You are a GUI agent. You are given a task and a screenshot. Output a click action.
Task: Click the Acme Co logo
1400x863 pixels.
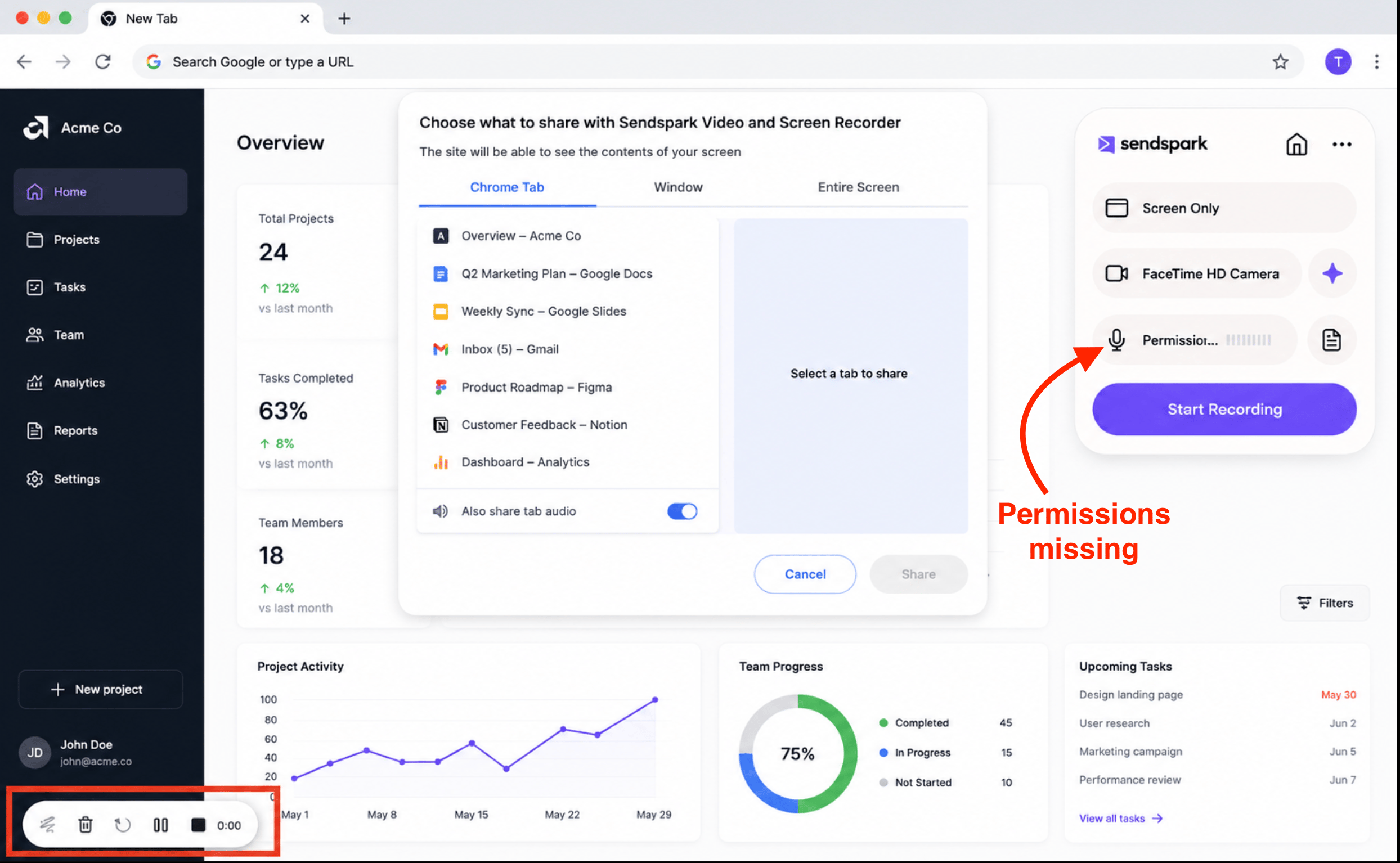pos(36,127)
